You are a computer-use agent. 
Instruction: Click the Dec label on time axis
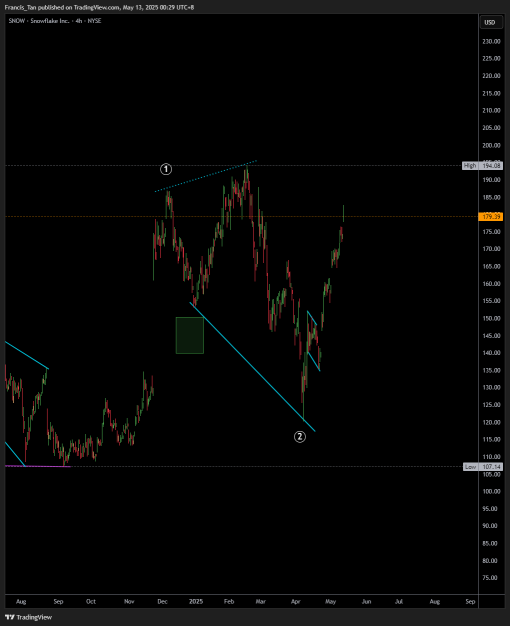pos(162,601)
